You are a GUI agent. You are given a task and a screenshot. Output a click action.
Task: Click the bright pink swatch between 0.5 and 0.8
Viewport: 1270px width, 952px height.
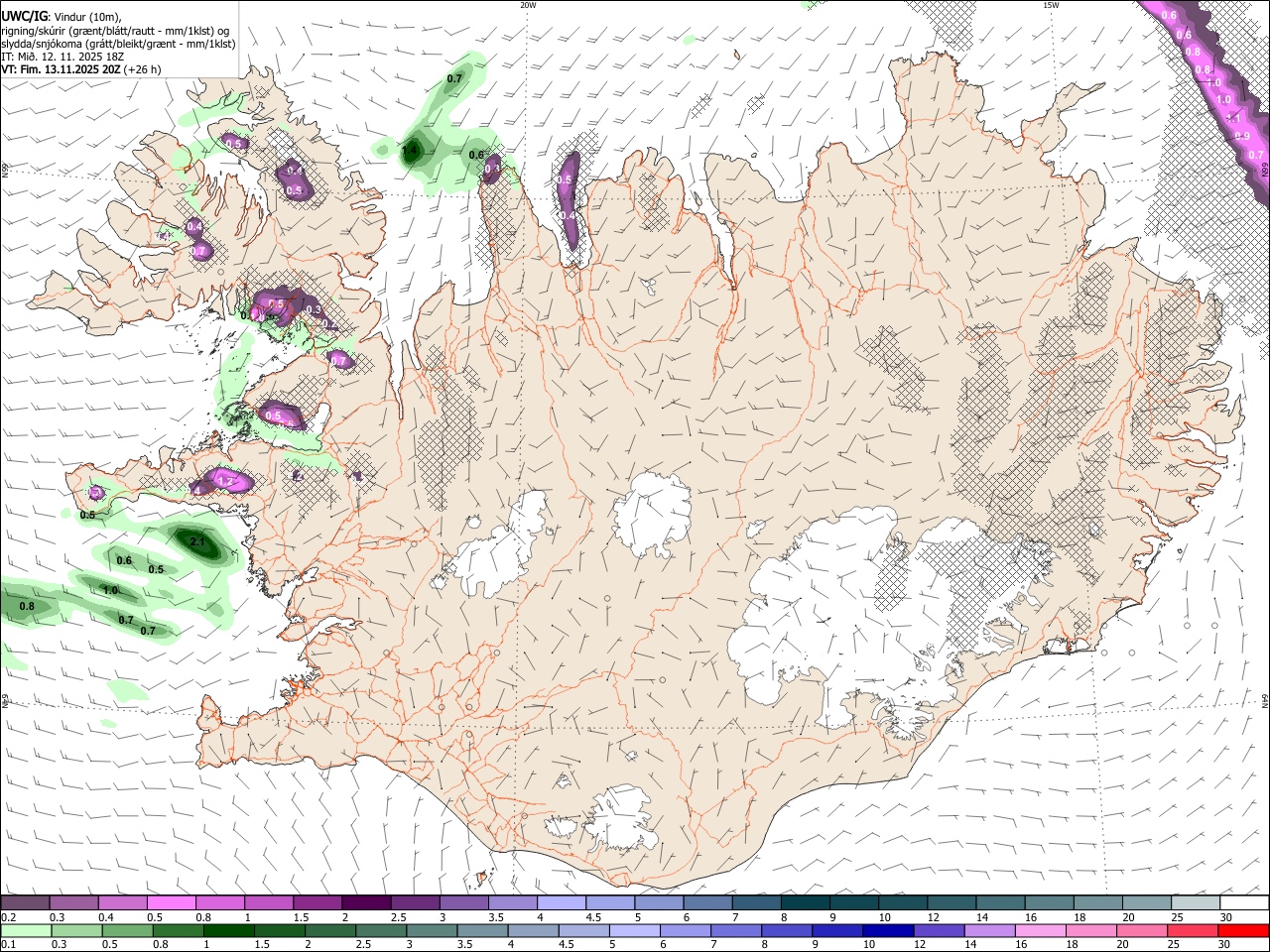tap(171, 903)
